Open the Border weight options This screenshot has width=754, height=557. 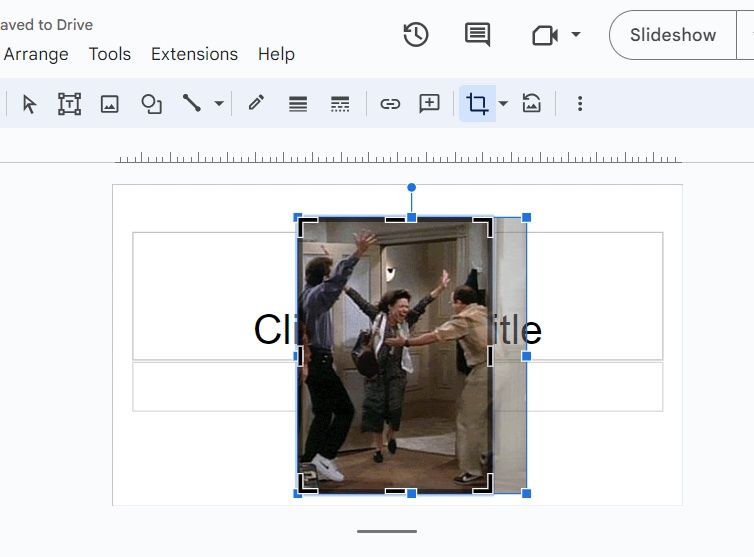coord(298,104)
